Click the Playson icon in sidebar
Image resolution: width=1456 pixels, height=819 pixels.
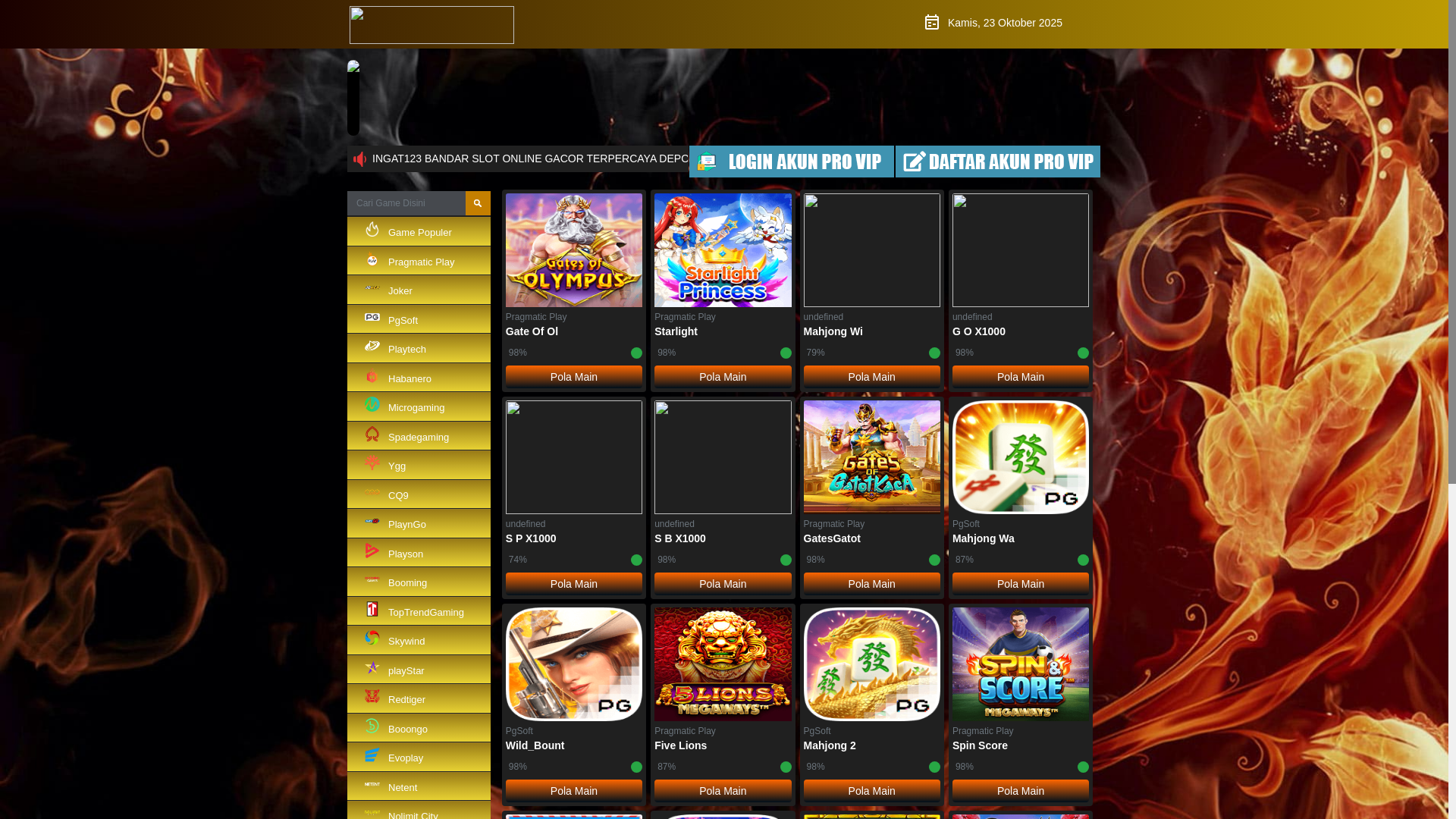pyautogui.click(x=372, y=551)
